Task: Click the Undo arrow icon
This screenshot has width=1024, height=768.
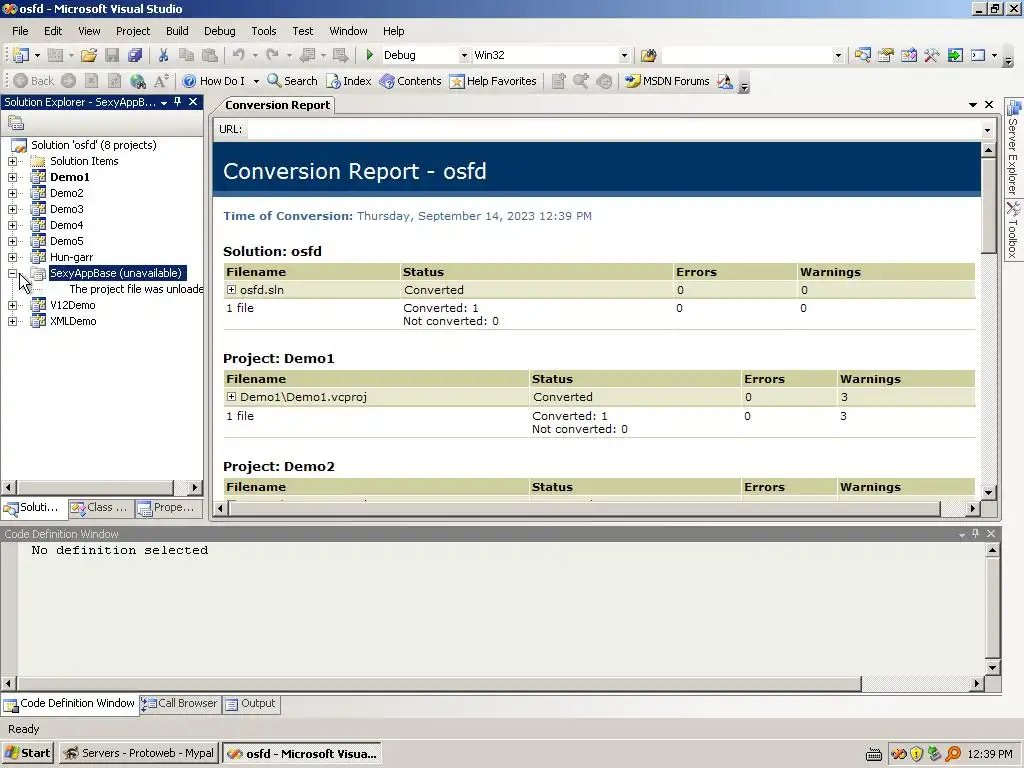Action: pyautogui.click(x=238, y=56)
